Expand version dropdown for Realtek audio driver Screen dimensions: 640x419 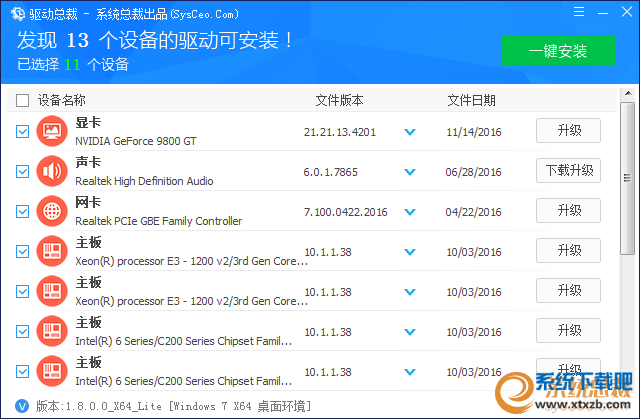click(409, 171)
